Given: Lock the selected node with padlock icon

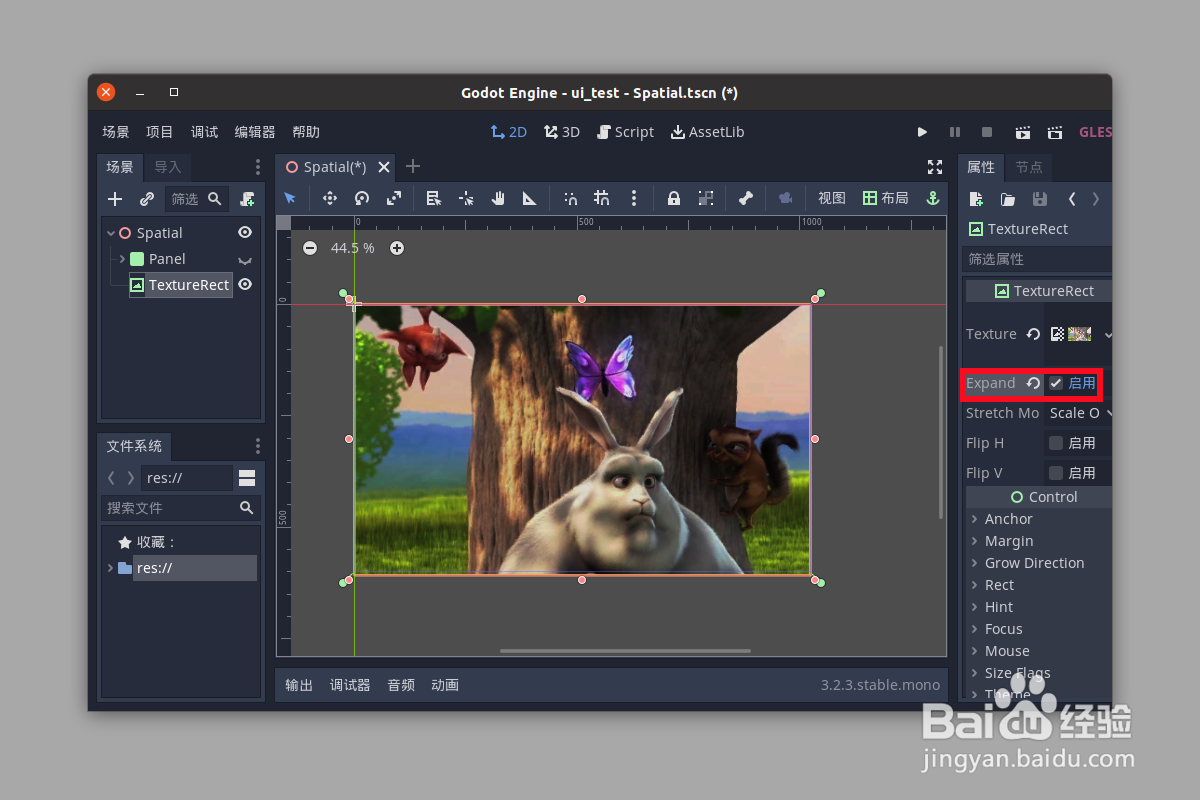Looking at the screenshot, I should (674, 198).
